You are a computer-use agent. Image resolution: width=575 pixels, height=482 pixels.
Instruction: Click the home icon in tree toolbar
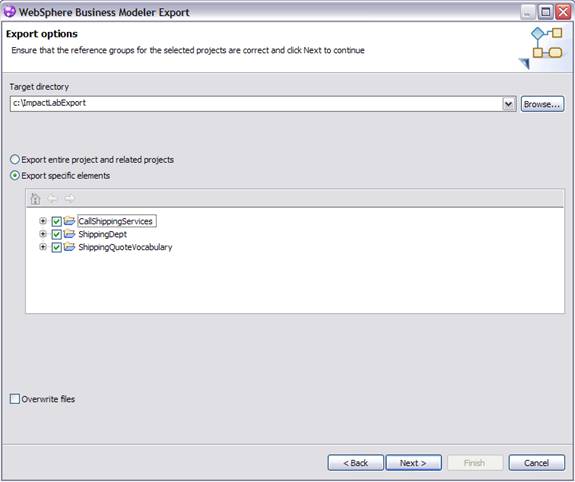pyautogui.click(x=35, y=199)
